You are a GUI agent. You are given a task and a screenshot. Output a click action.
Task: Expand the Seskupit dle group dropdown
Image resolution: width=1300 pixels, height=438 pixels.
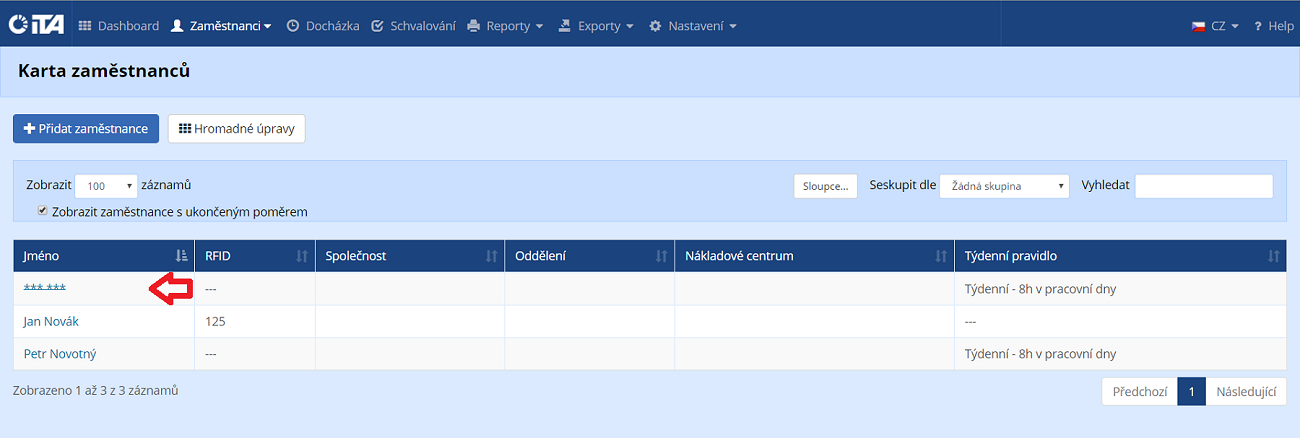1004,186
